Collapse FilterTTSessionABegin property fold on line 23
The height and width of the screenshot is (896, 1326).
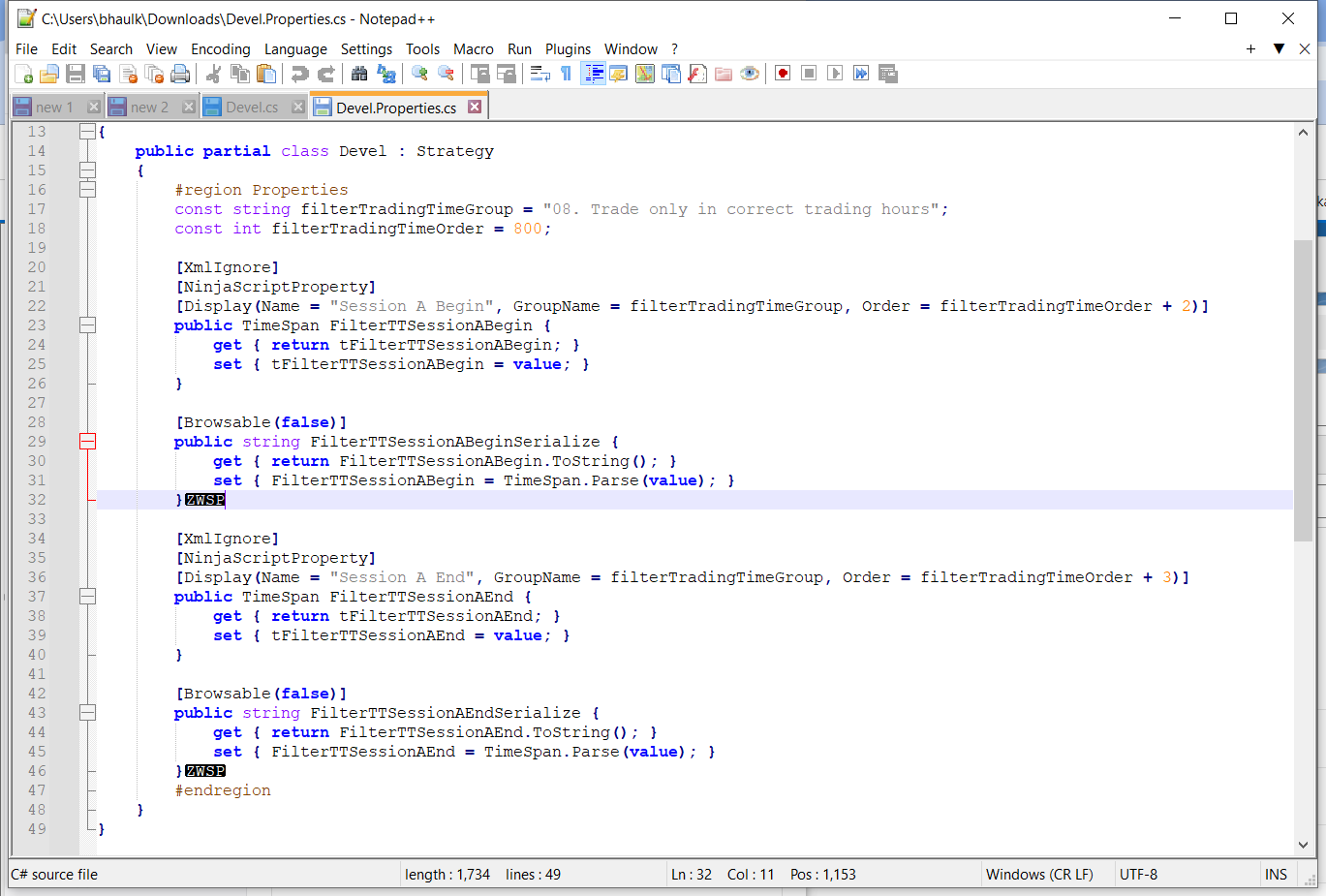click(87, 325)
